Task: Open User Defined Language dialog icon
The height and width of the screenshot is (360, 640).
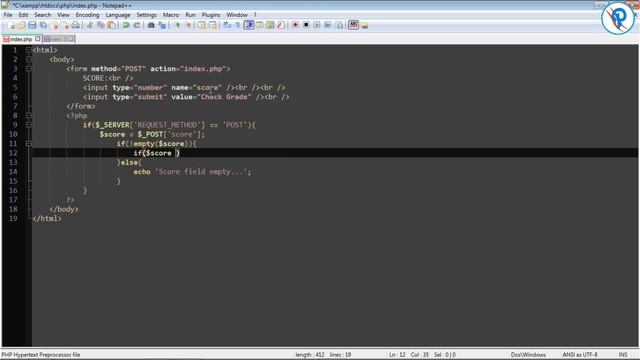Action: pos(260,25)
